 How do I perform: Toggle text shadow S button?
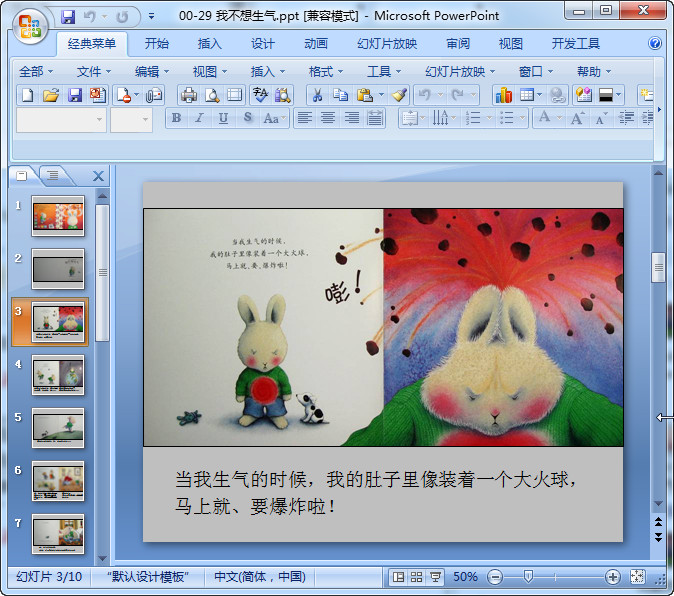coord(247,118)
